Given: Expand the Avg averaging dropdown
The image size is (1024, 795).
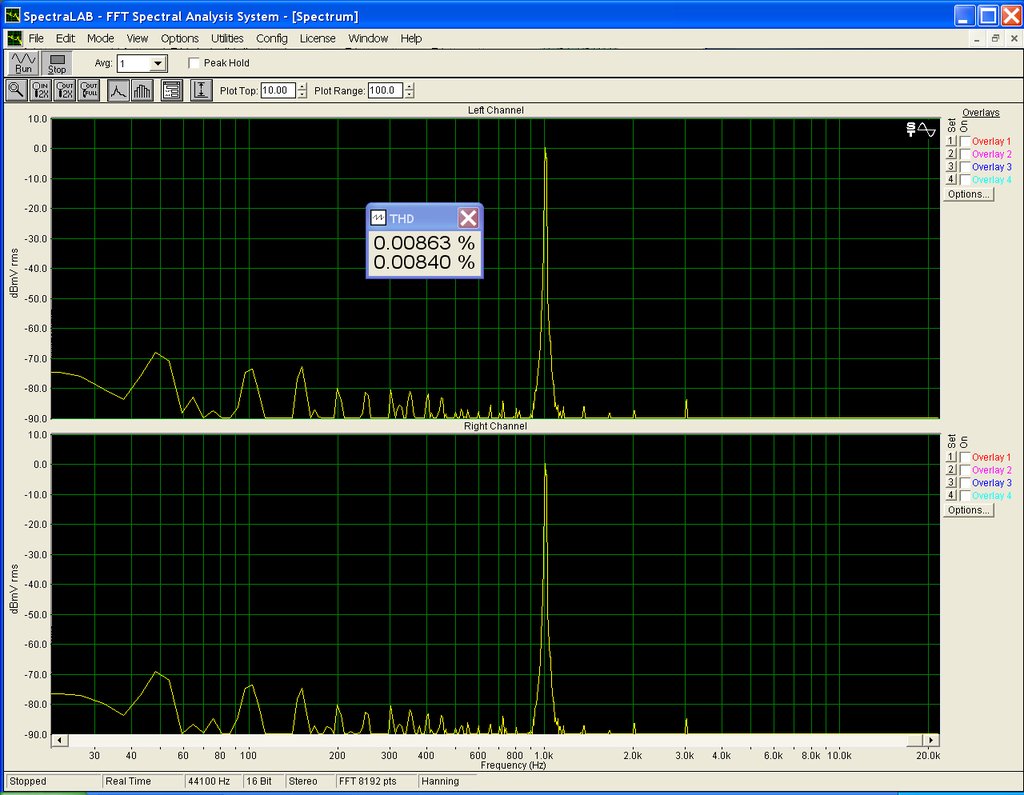Looking at the screenshot, I should [158, 63].
